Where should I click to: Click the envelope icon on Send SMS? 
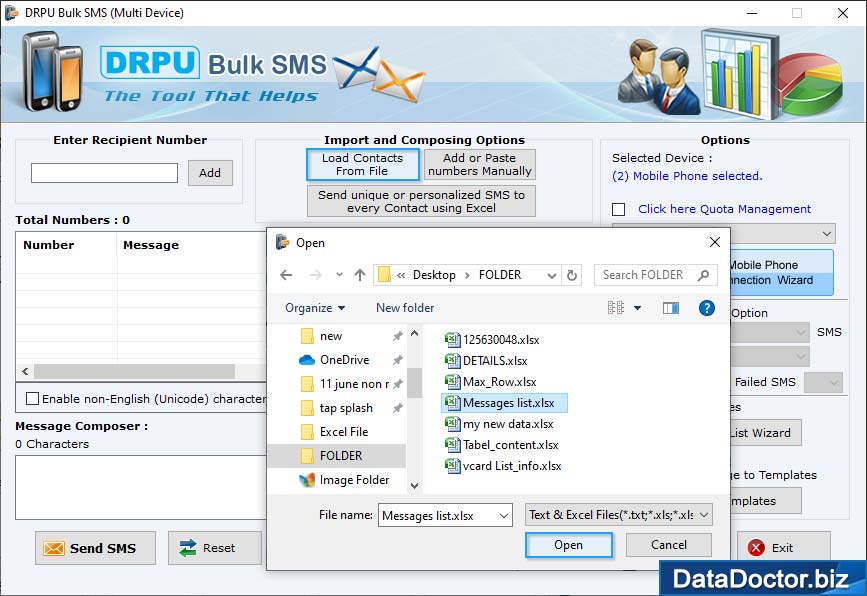pyautogui.click(x=54, y=548)
